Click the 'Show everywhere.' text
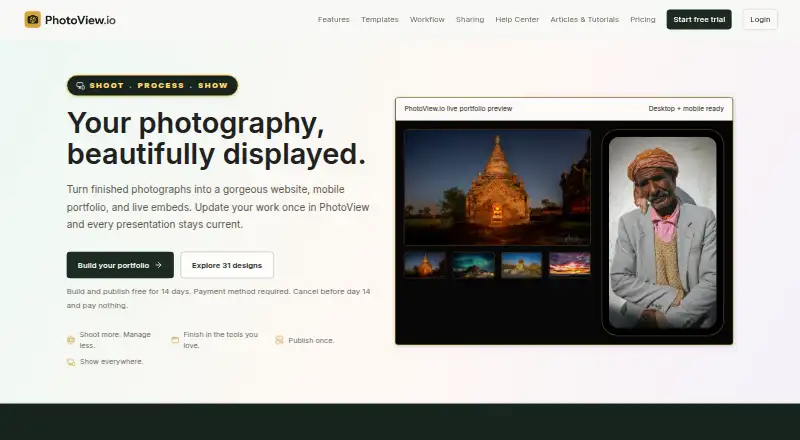The width and height of the screenshot is (800, 440). [112, 362]
